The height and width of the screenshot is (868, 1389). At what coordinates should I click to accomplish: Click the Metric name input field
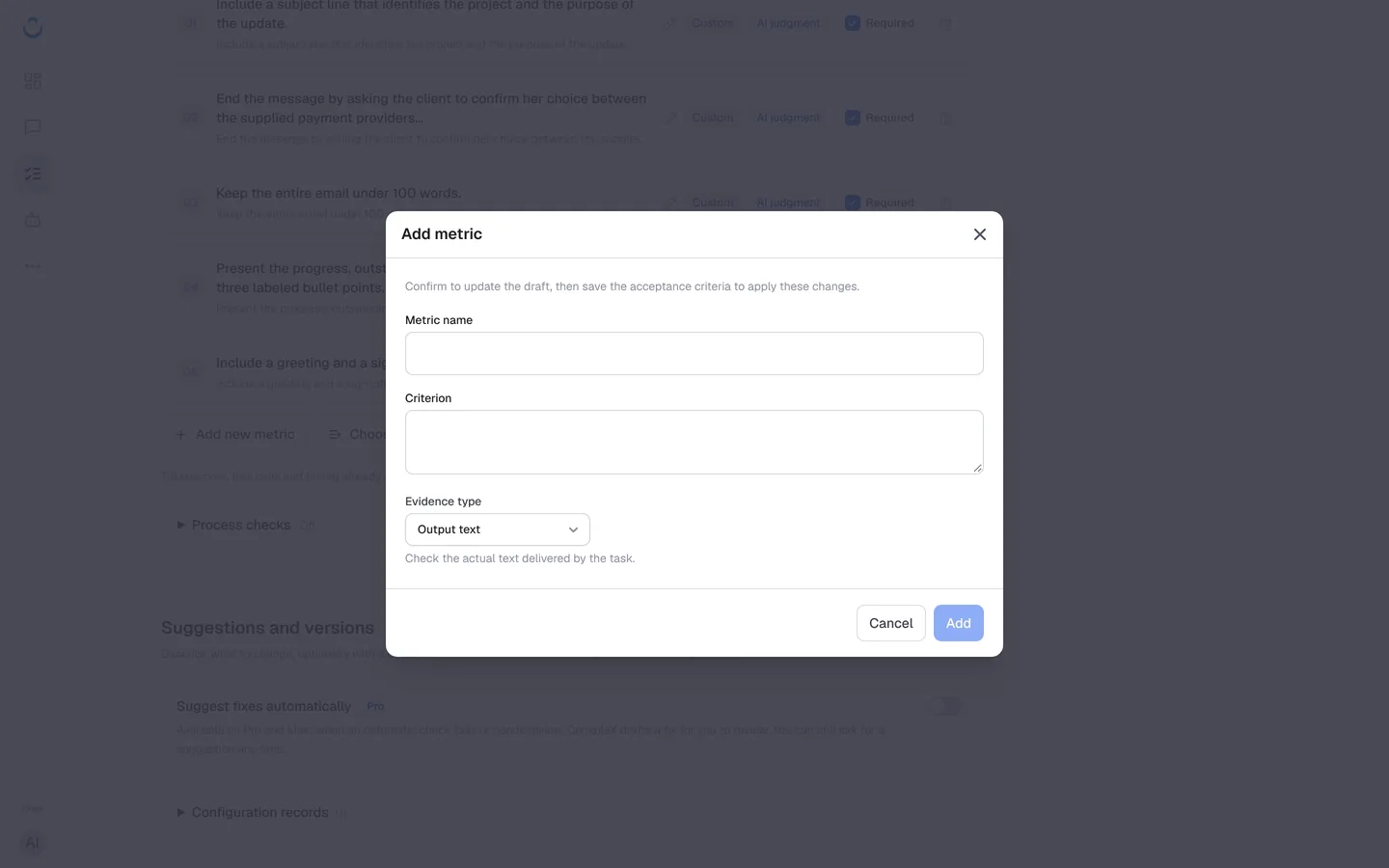pyautogui.click(x=694, y=353)
